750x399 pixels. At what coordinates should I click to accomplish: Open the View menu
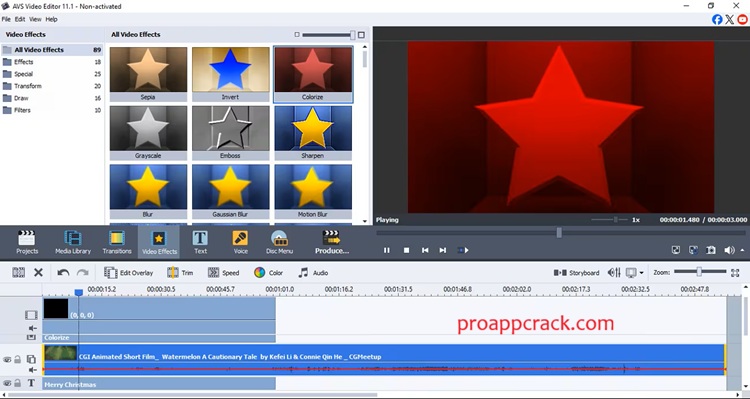click(35, 19)
